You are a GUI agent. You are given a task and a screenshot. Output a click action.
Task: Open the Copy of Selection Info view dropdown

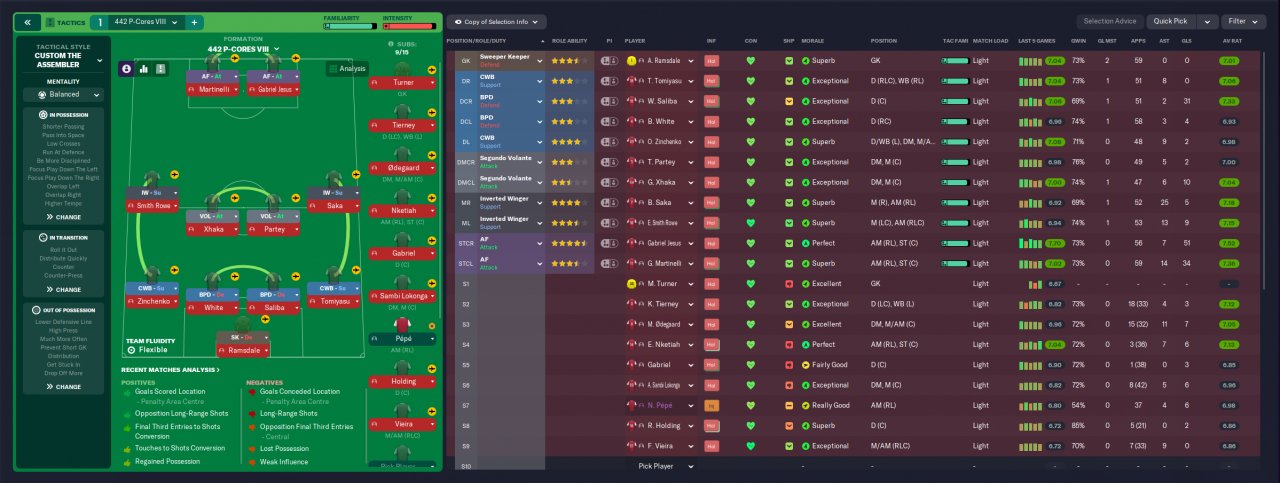click(x=496, y=21)
